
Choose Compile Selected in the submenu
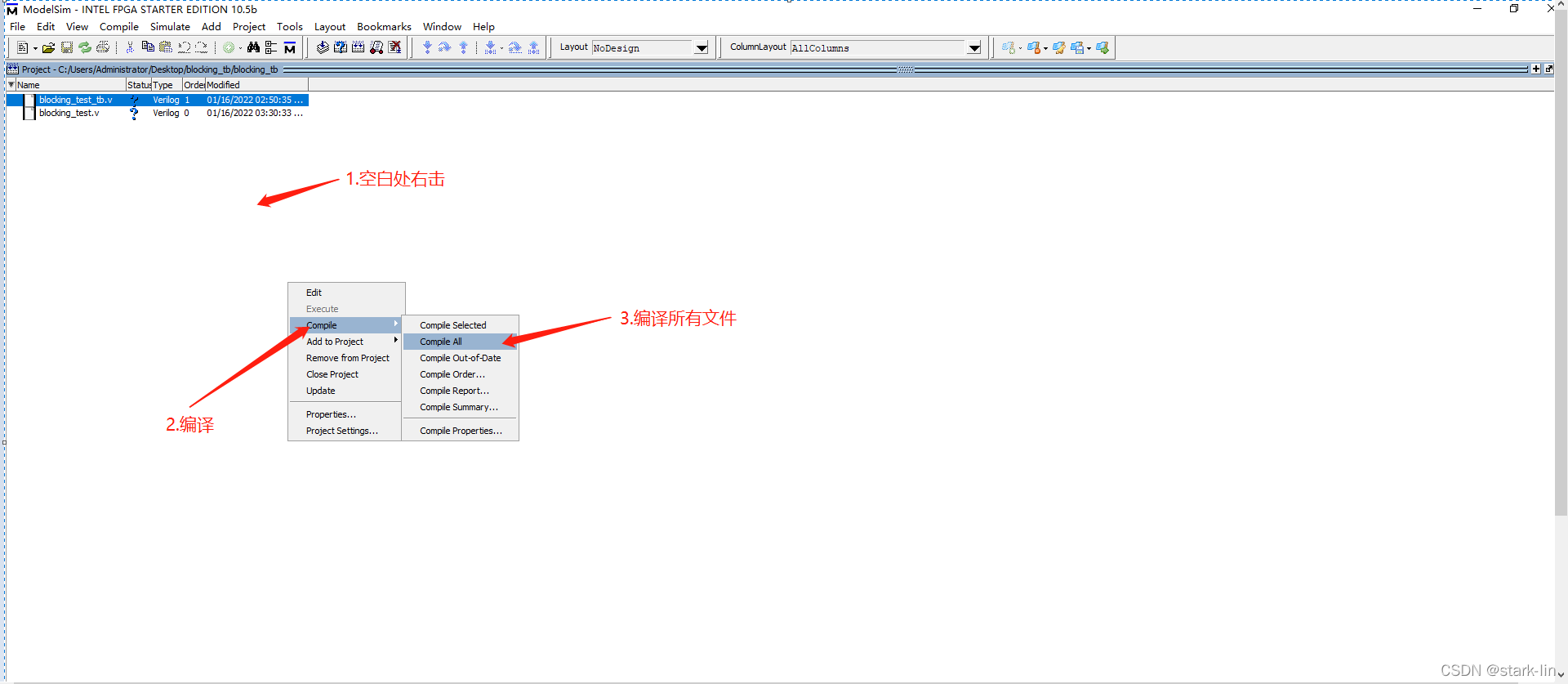[x=461, y=325]
